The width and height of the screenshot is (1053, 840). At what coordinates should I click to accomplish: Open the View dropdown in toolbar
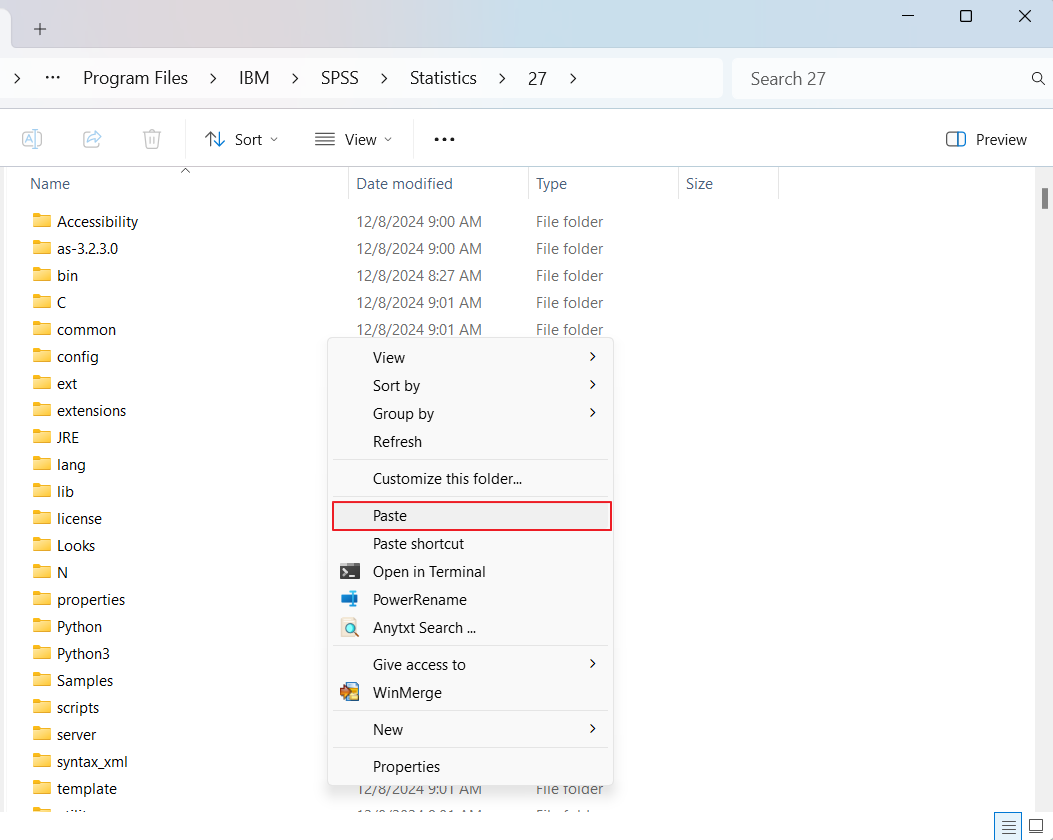(x=353, y=140)
